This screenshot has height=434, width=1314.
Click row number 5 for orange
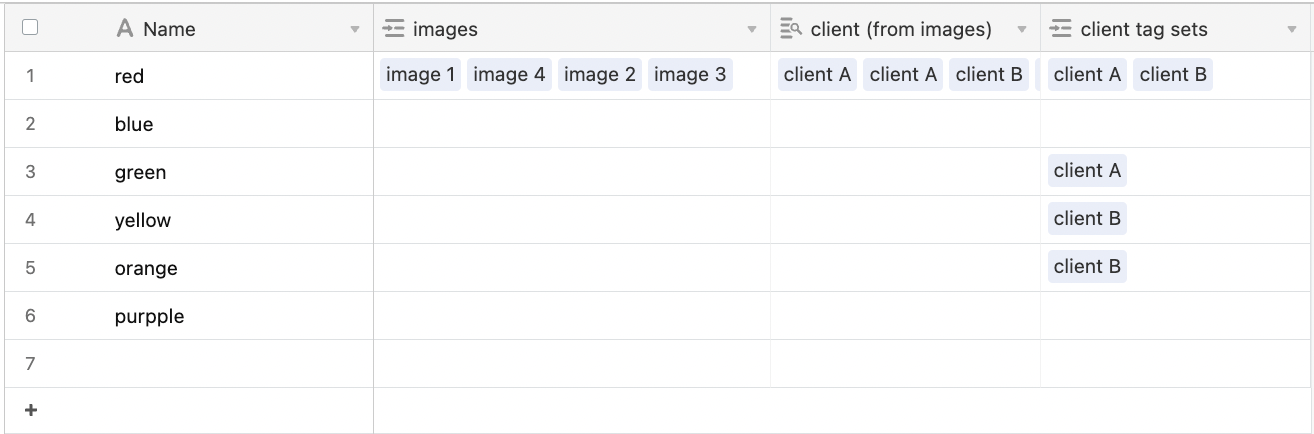point(30,268)
